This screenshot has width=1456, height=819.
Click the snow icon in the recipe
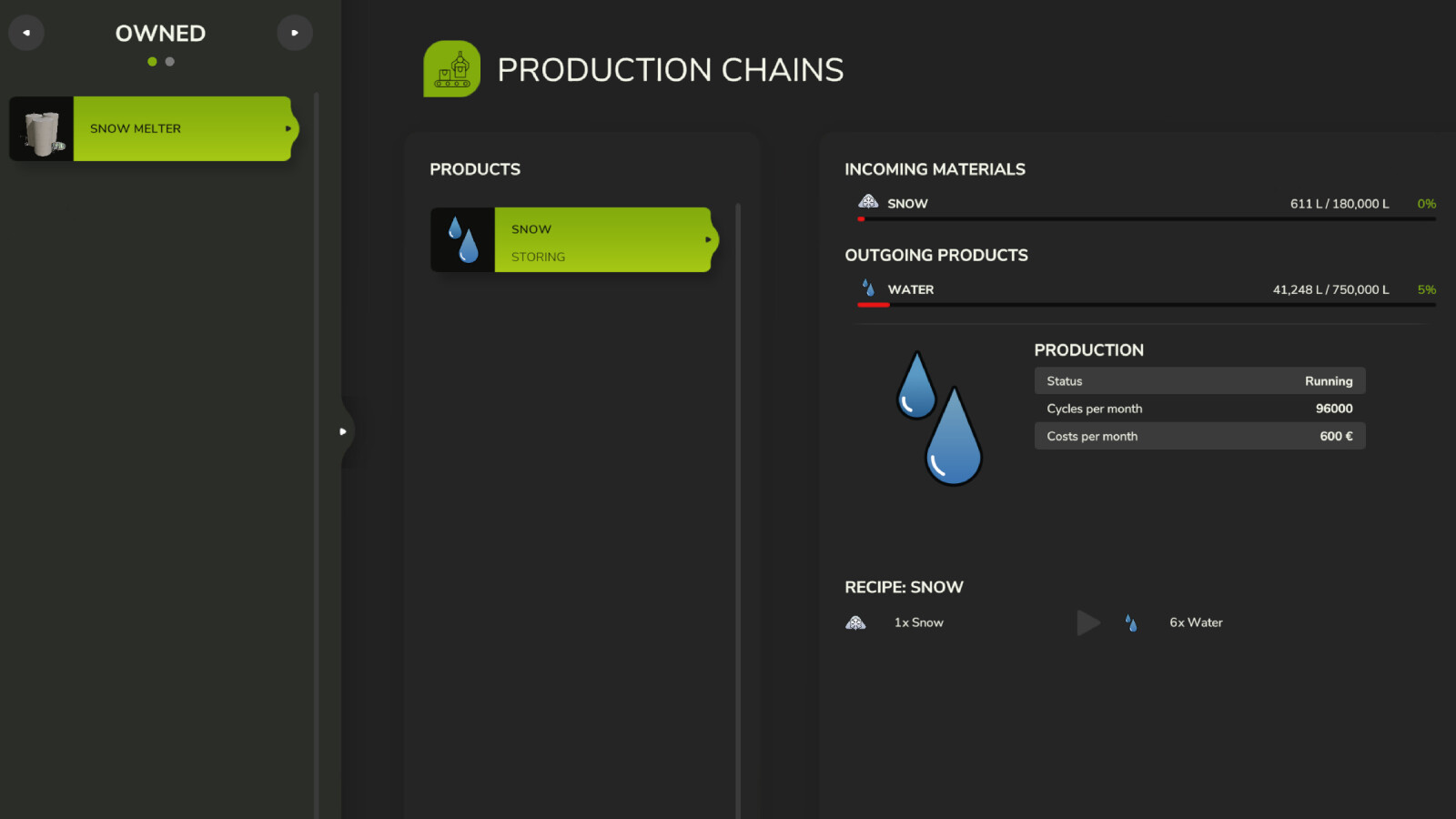[x=855, y=622]
